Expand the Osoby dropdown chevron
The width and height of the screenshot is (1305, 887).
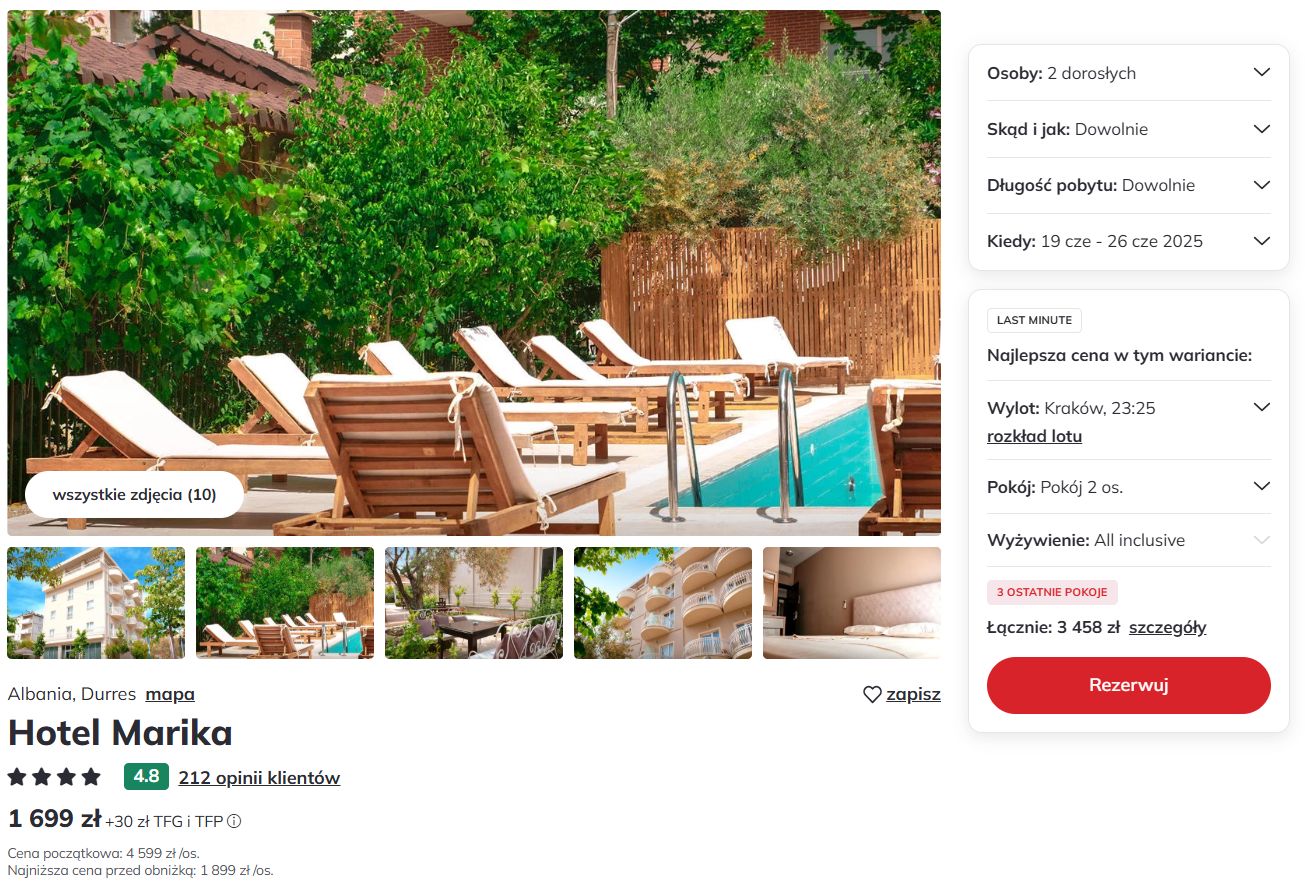[x=1262, y=72]
